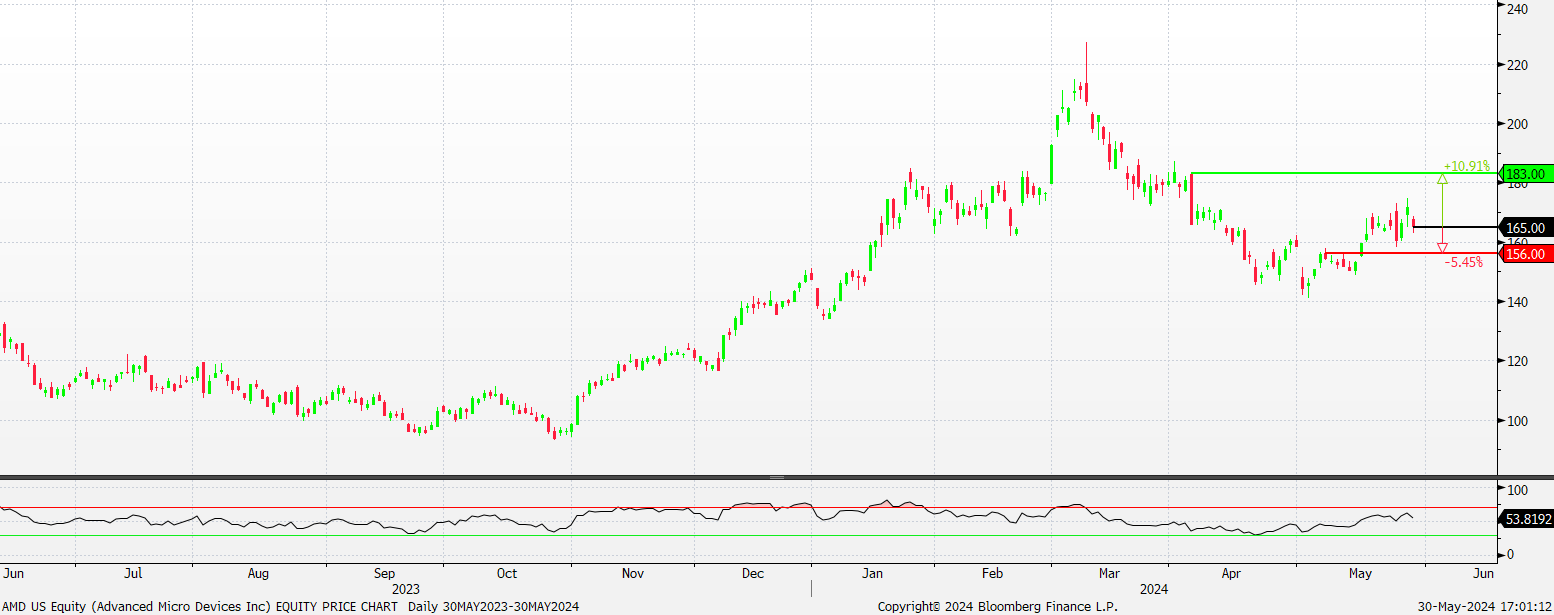Click the Feb month label

point(992,574)
